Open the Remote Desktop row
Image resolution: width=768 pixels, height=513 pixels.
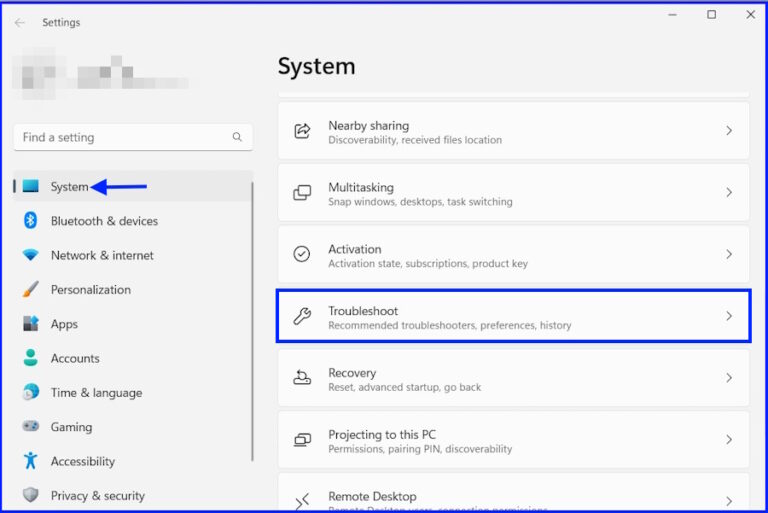(x=513, y=492)
